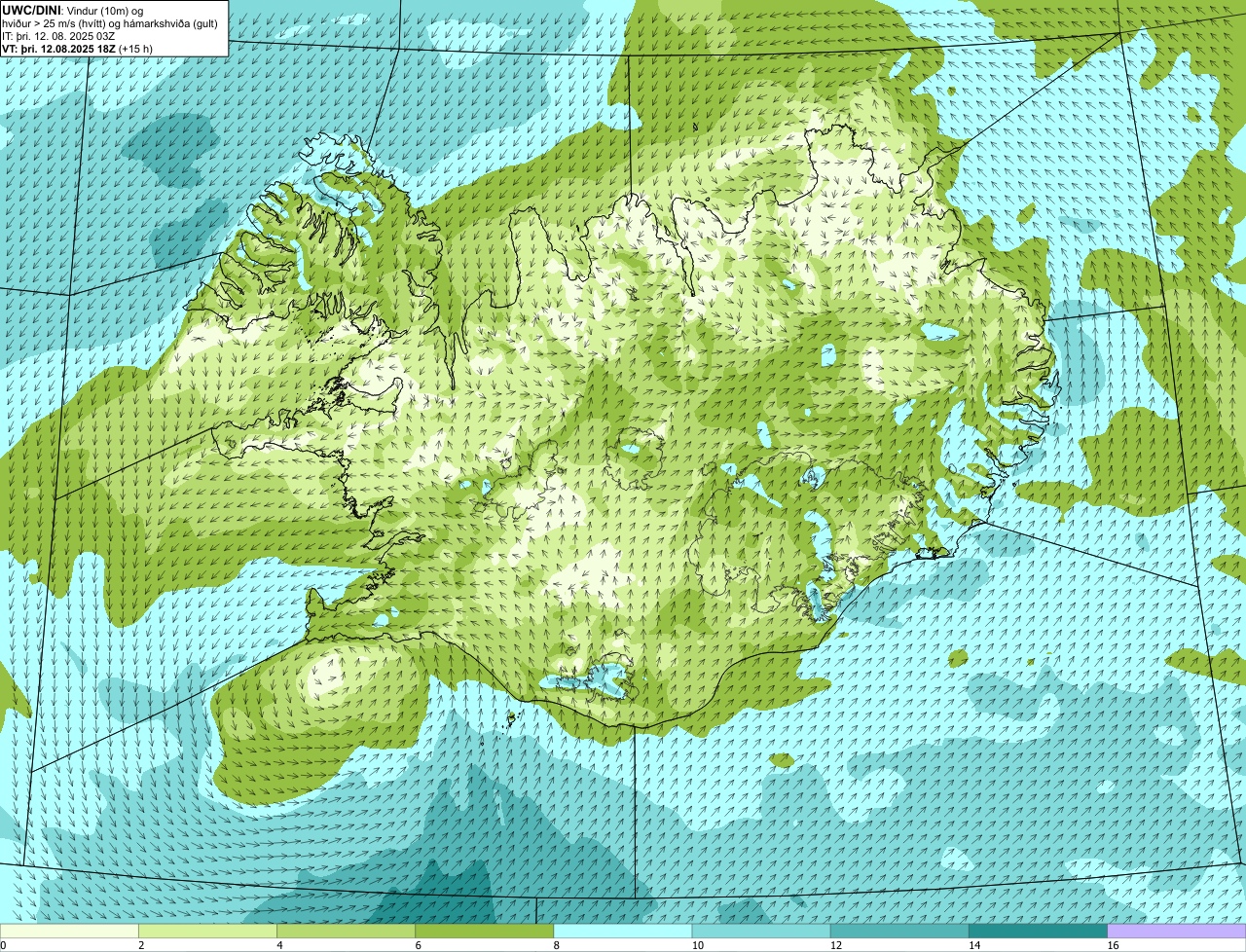Click the "(+15 h)" forecast offset text
The height and width of the screenshot is (952, 1246).
click(x=135, y=48)
